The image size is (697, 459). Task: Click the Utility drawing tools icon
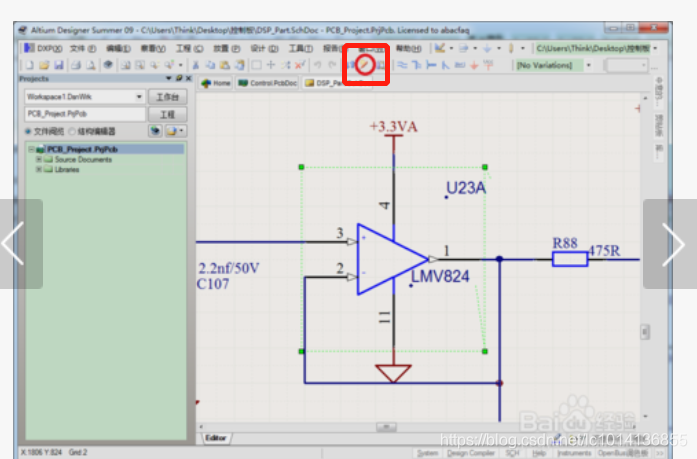point(440,48)
